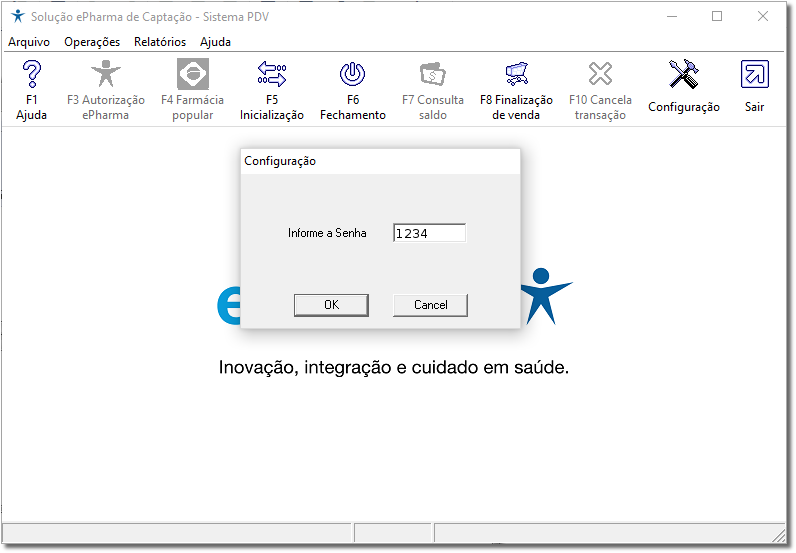The width and height of the screenshot is (796, 553).
Task: Start F5 Inicialização from the toolbar
Action: [272, 74]
